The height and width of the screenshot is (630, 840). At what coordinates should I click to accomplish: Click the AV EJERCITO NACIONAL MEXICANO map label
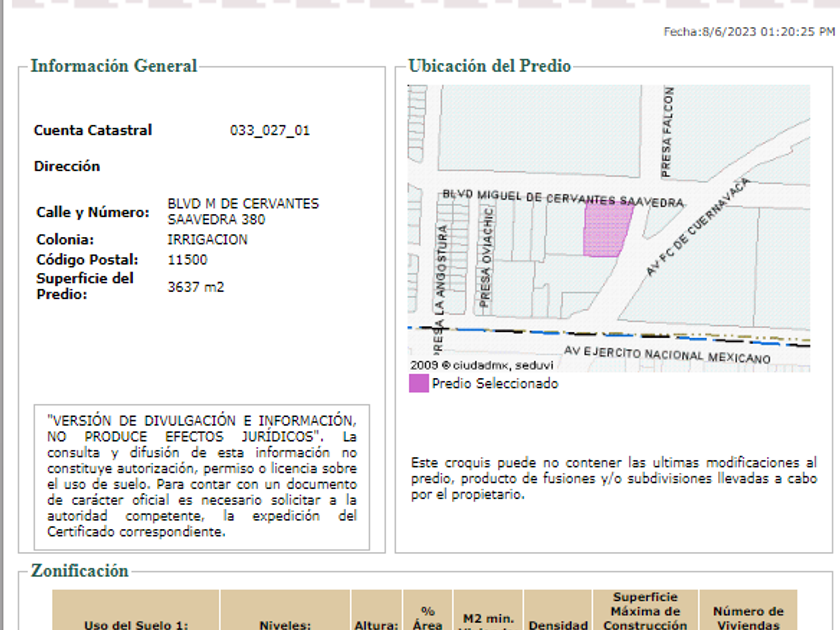(x=667, y=354)
